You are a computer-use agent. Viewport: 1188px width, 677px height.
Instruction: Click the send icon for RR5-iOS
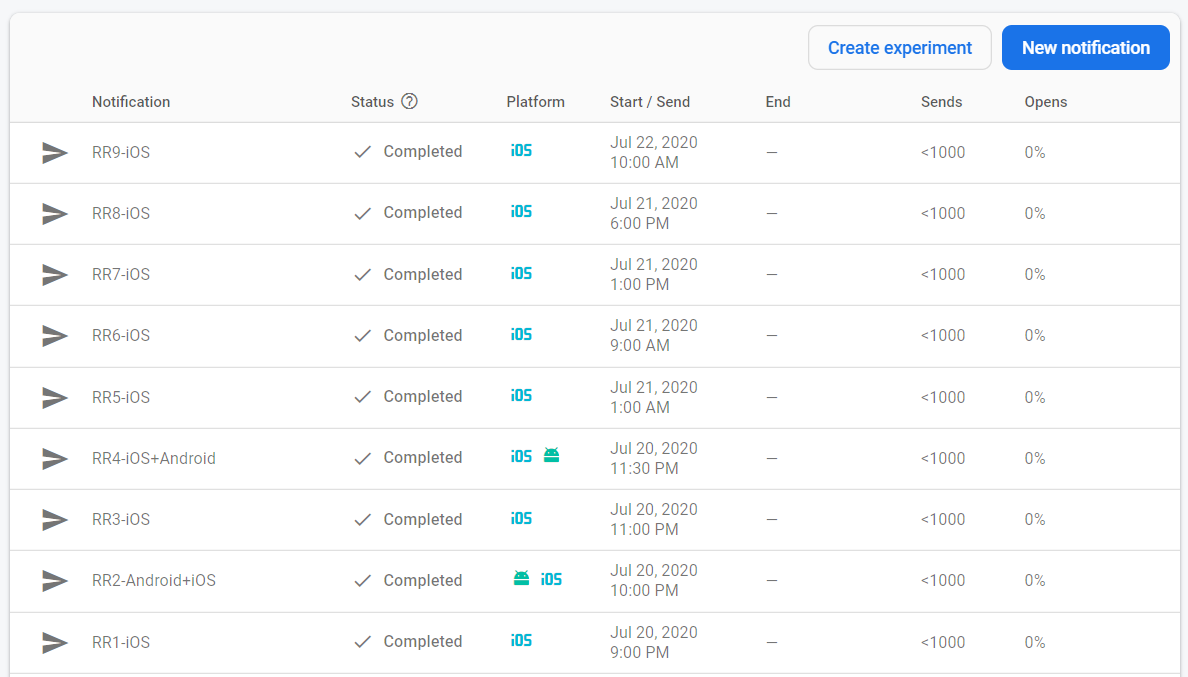(x=55, y=398)
